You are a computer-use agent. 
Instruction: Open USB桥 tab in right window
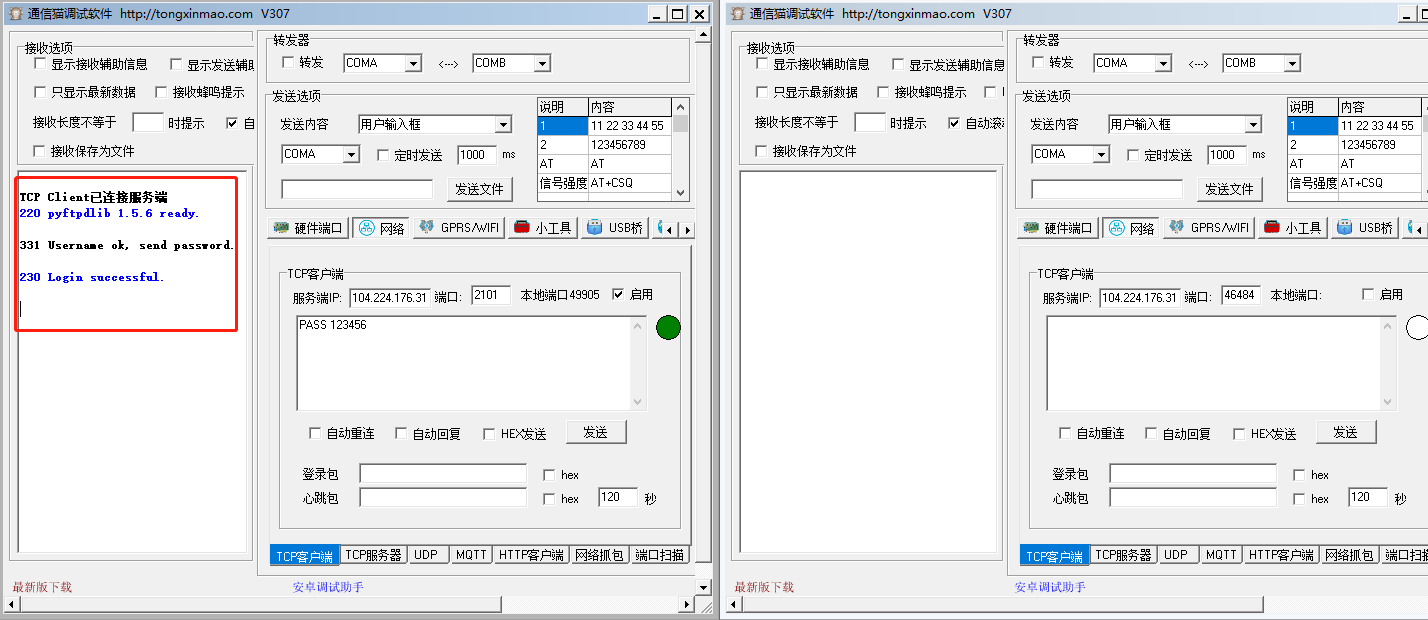(x=1363, y=228)
